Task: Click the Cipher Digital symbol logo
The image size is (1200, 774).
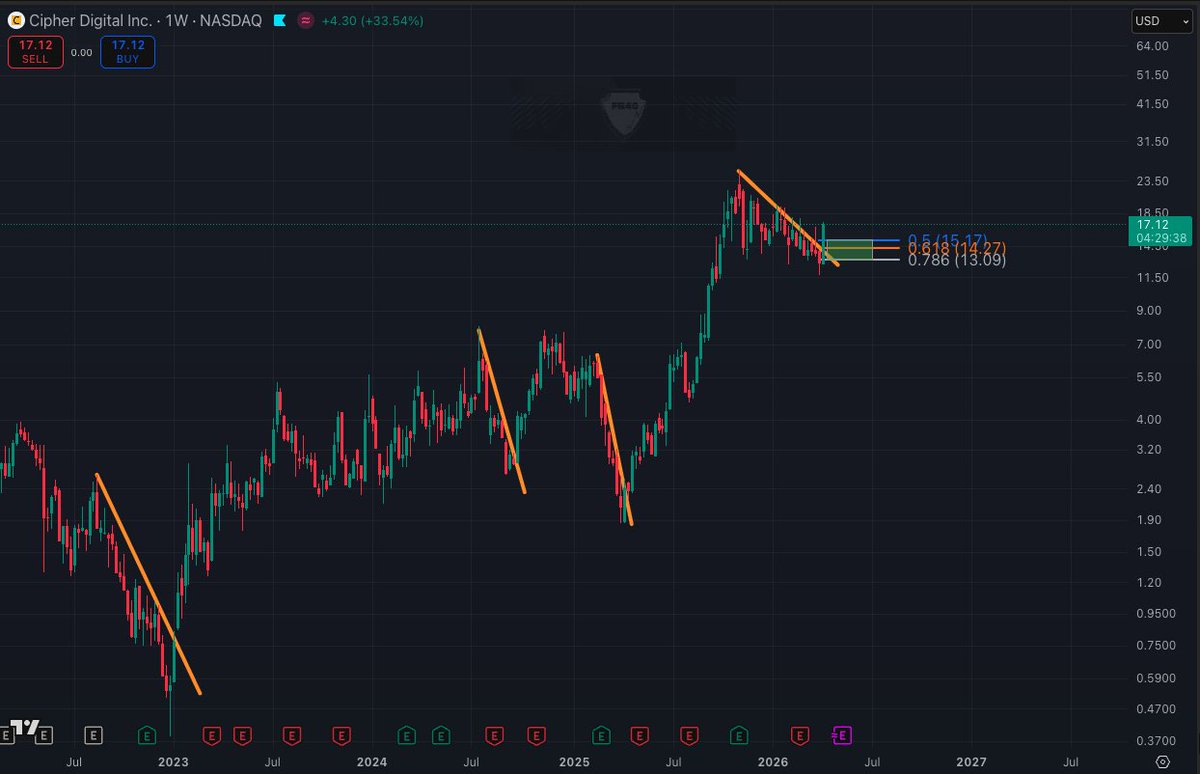Action: [16, 20]
